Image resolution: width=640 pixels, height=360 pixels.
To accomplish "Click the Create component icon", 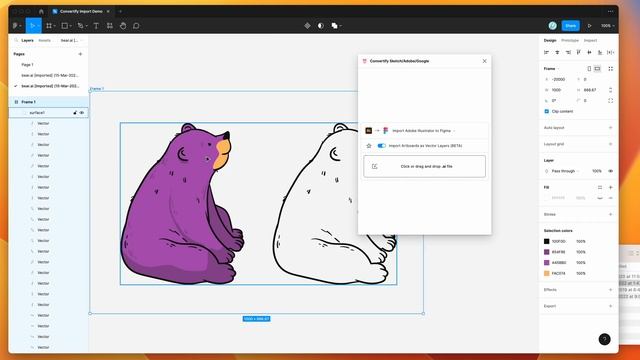I will (307, 26).
